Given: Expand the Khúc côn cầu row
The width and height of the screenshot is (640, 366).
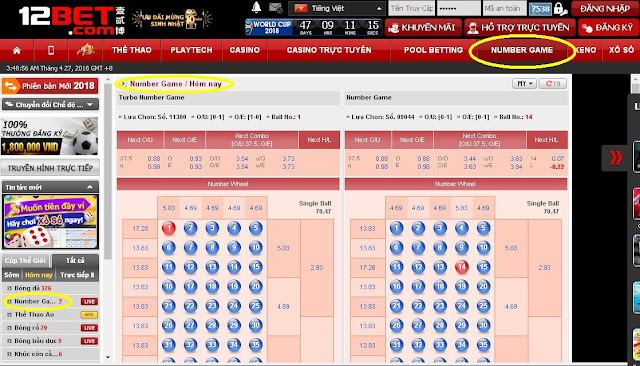Looking at the screenshot, I should pos(50,354).
